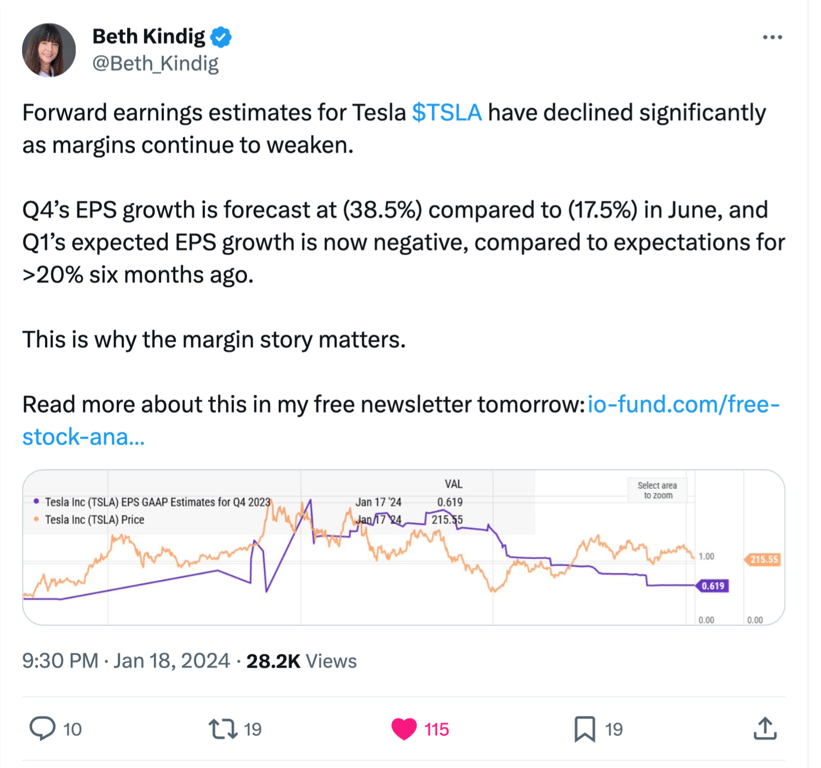The height and width of the screenshot is (768, 821).
Task: Click the 9:30 PM Jan 18, 2024 timestamp
Action: coord(126,661)
